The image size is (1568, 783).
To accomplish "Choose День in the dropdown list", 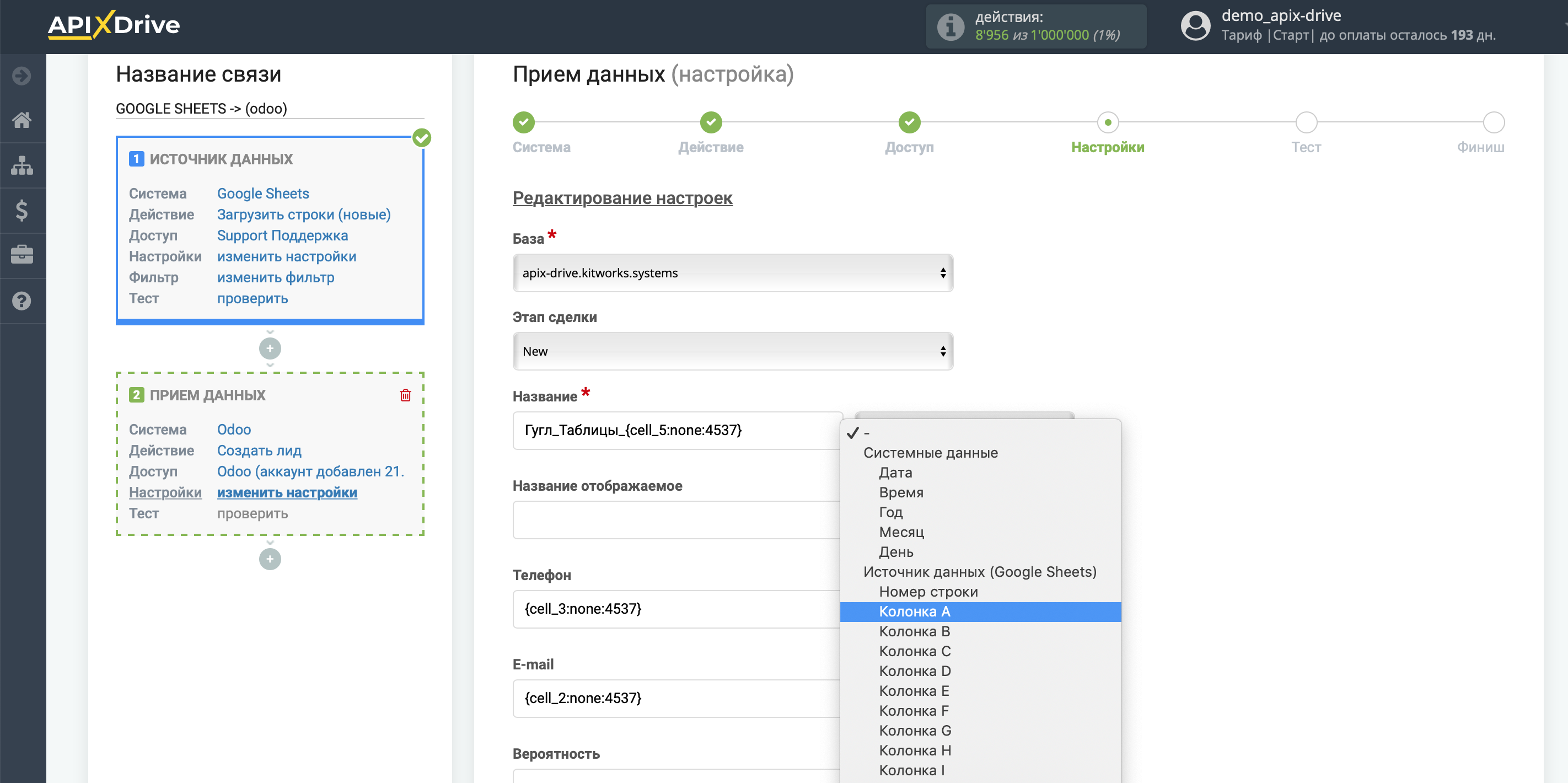I will click(x=981, y=553).
